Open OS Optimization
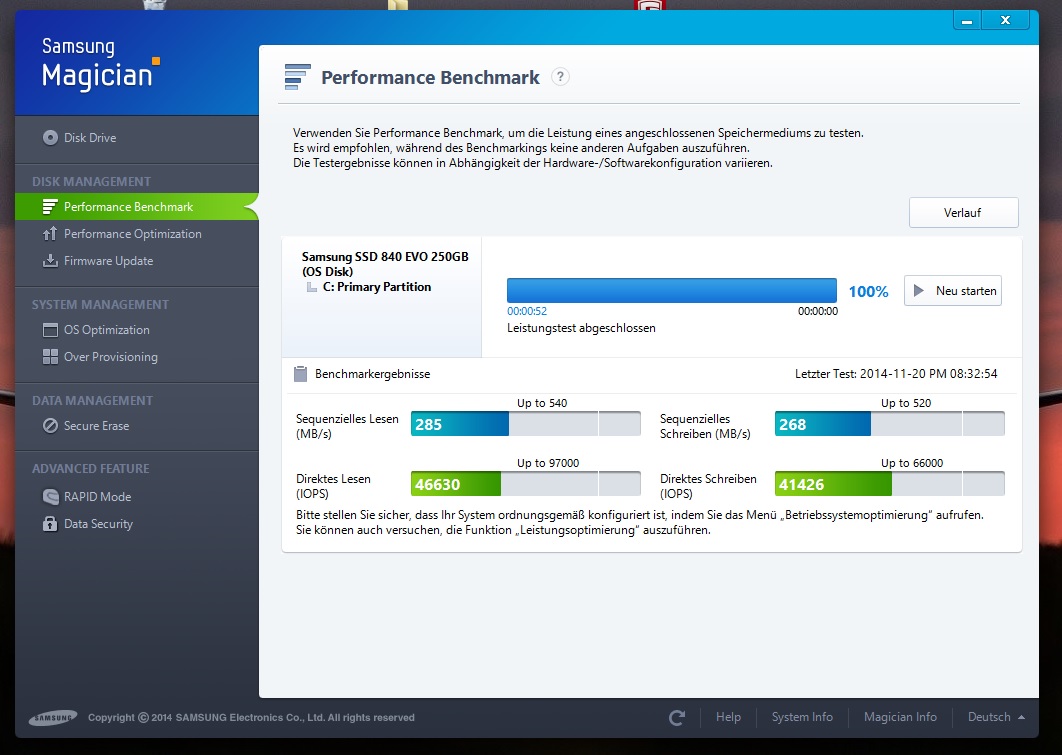Screen dimensions: 1062x755 pos(106,330)
